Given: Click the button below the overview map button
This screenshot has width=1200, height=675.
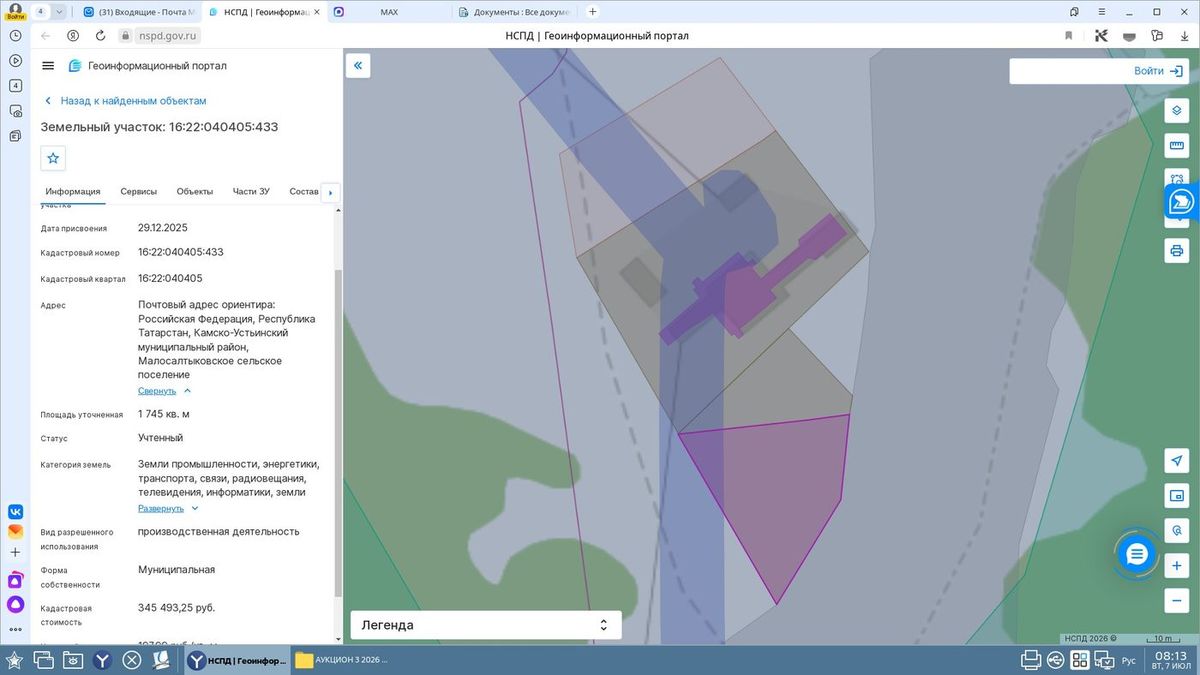Looking at the screenshot, I should 1177,530.
